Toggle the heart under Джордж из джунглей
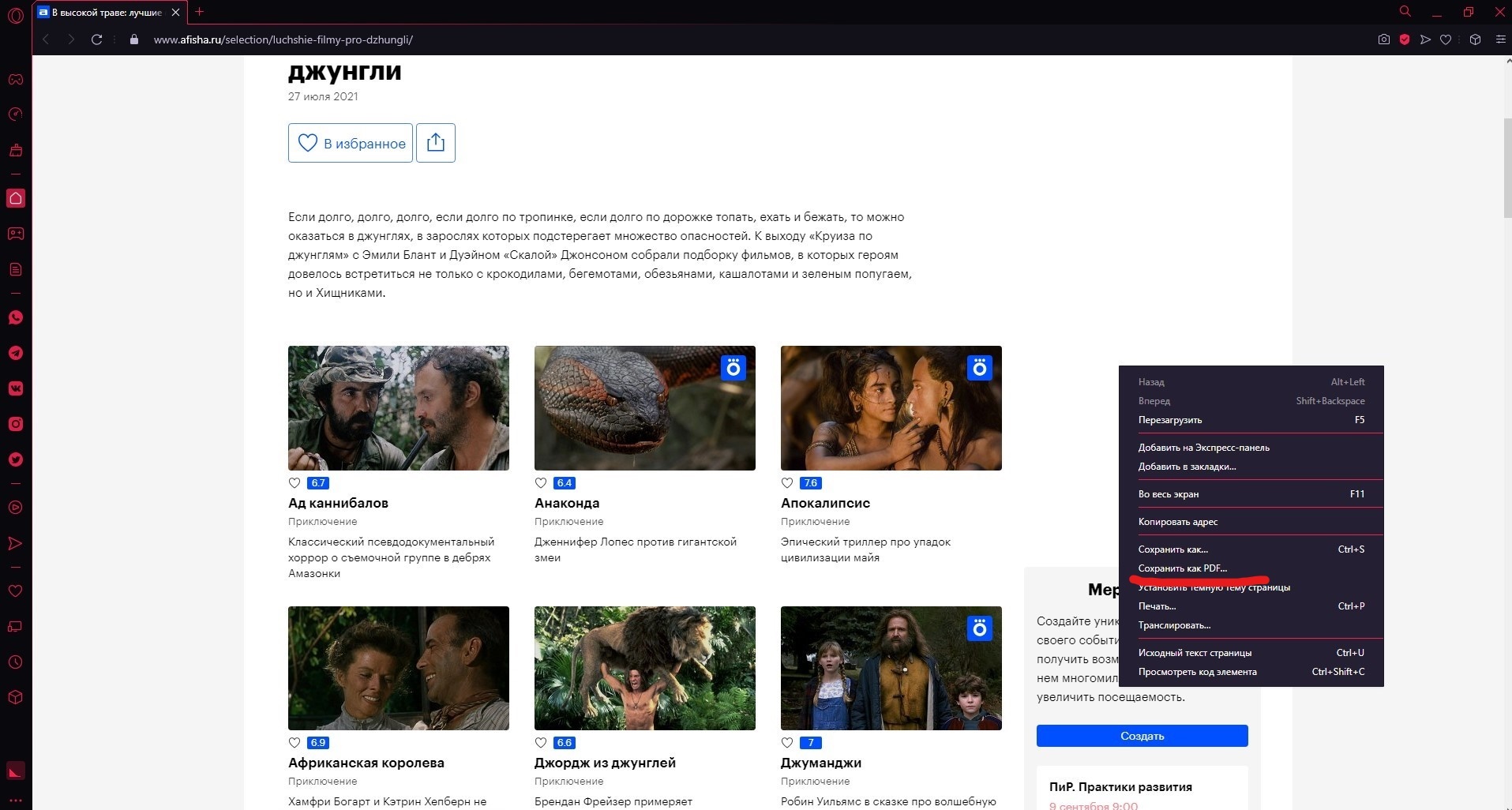This screenshot has width=1512, height=810. 541,743
